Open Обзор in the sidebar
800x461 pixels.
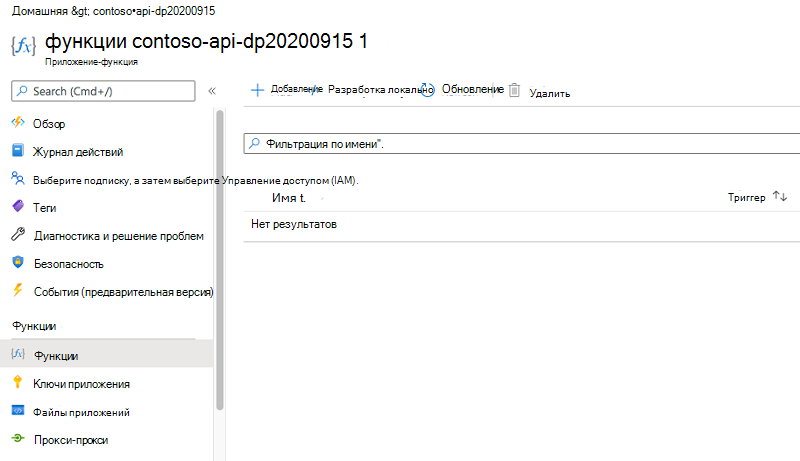pos(49,124)
